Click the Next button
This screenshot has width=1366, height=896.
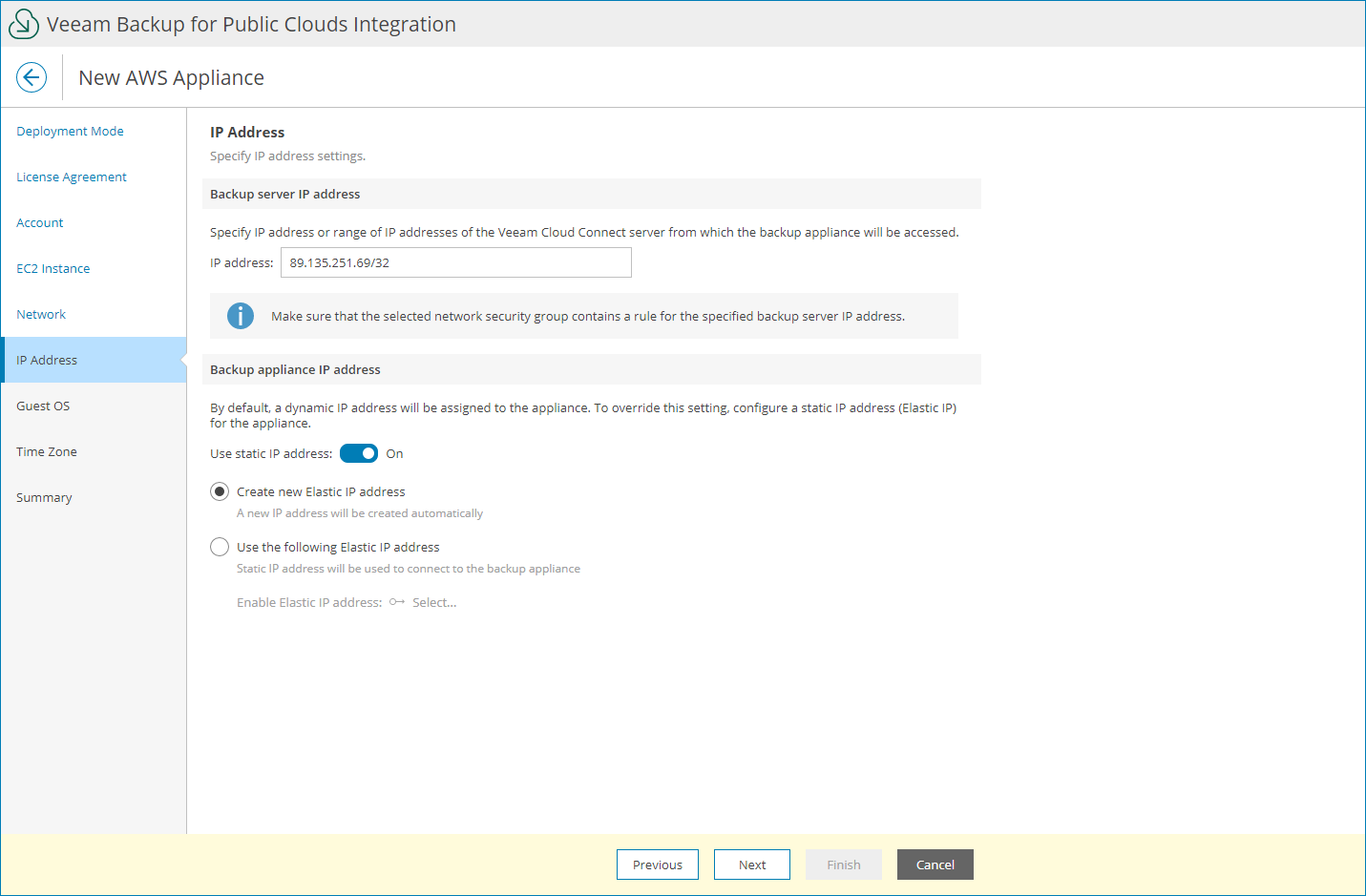(x=751, y=865)
